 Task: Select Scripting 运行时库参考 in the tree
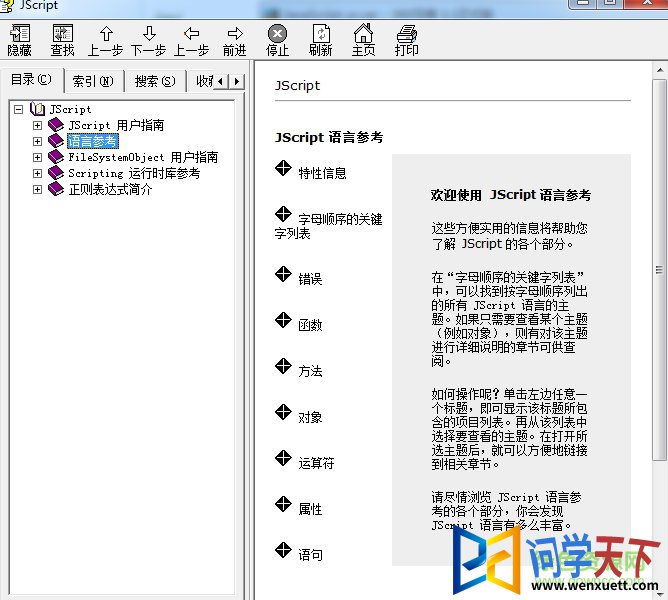coord(134,173)
